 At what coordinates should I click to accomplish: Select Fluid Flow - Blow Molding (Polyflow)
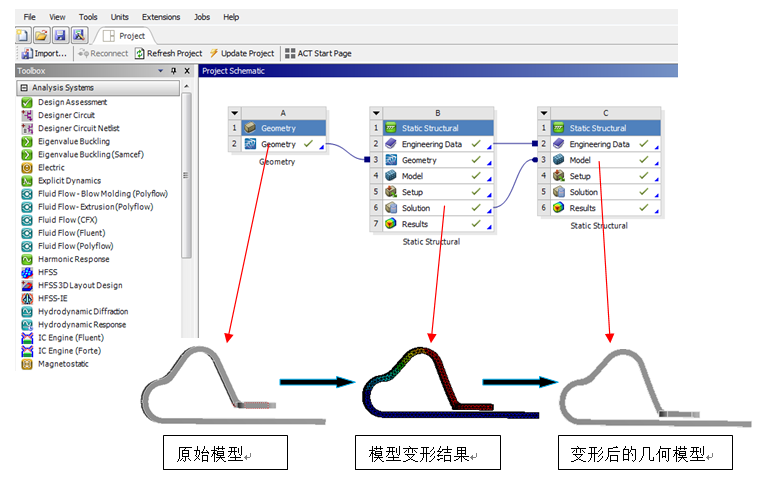point(102,194)
